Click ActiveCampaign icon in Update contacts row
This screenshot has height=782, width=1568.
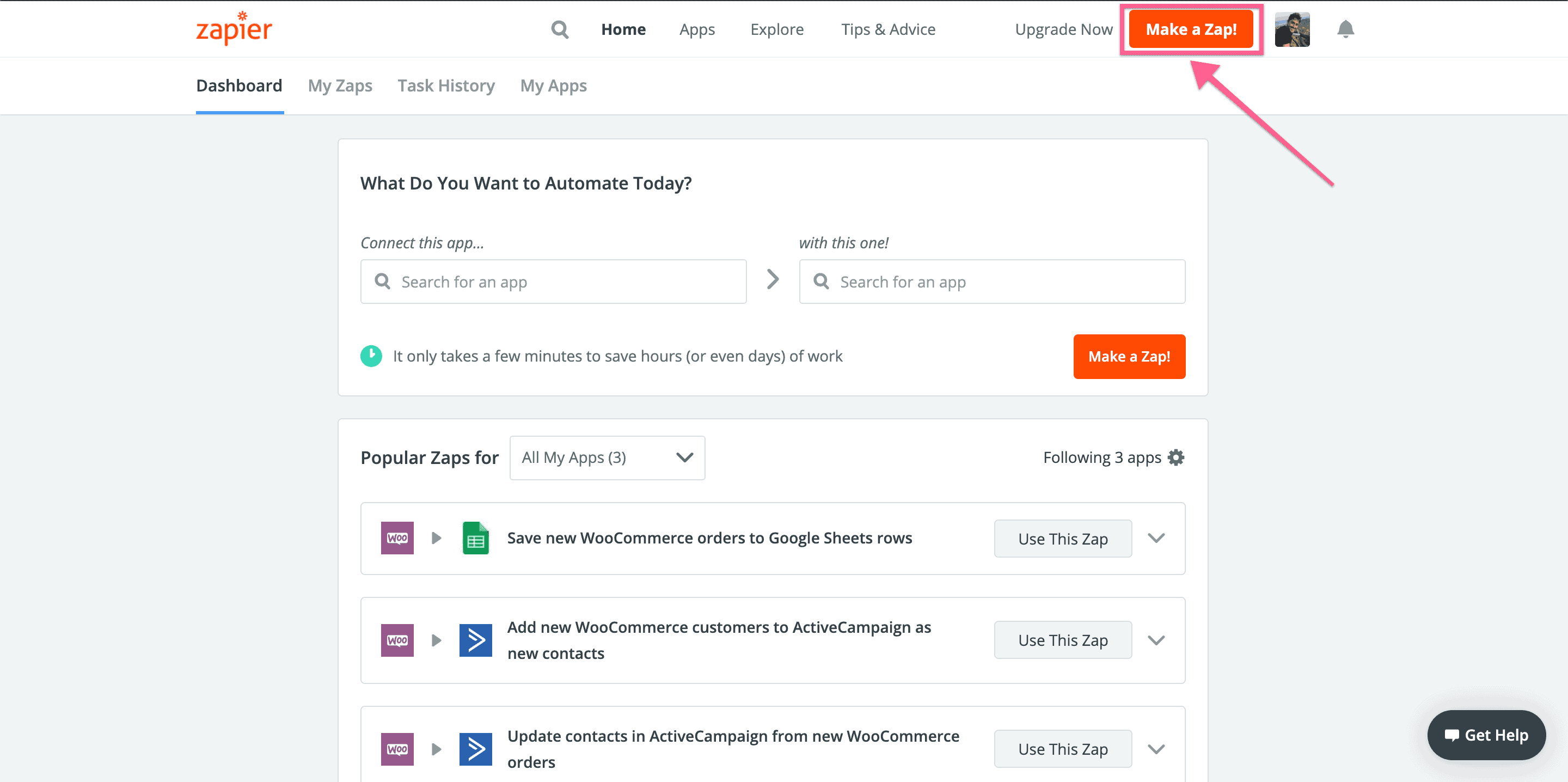pos(475,749)
